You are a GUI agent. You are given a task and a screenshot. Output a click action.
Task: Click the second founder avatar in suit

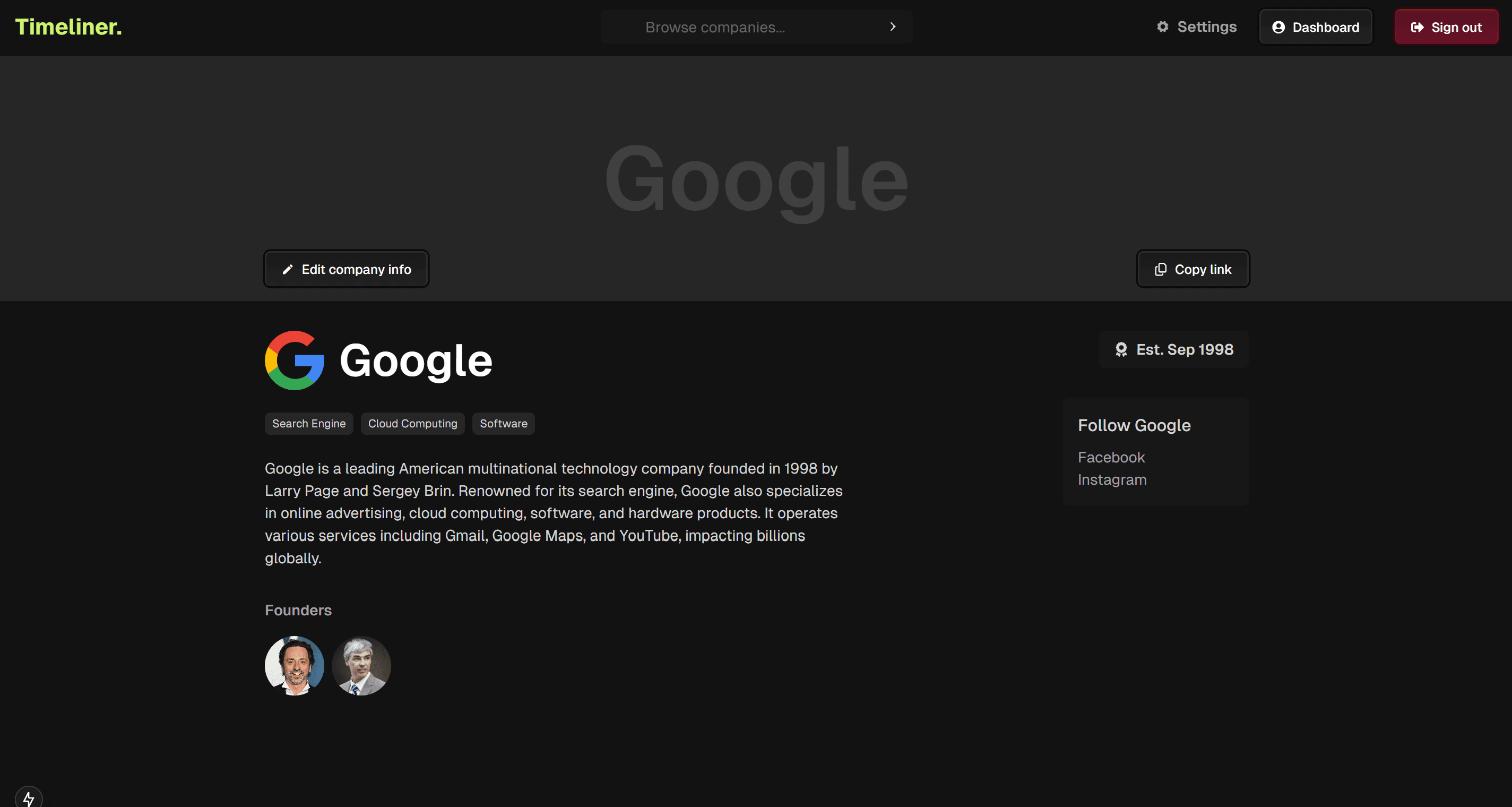[361, 665]
